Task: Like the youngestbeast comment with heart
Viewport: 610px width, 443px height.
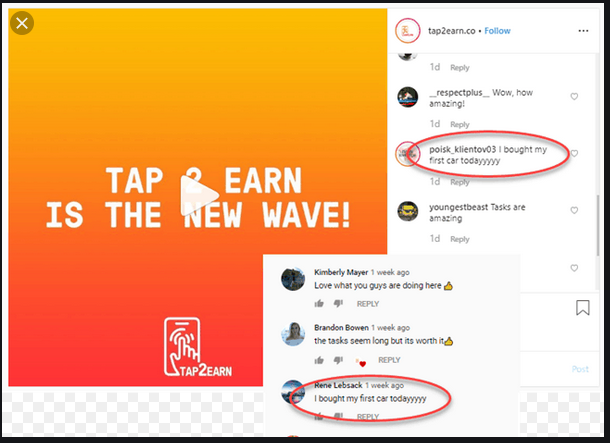Action: tap(574, 210)
